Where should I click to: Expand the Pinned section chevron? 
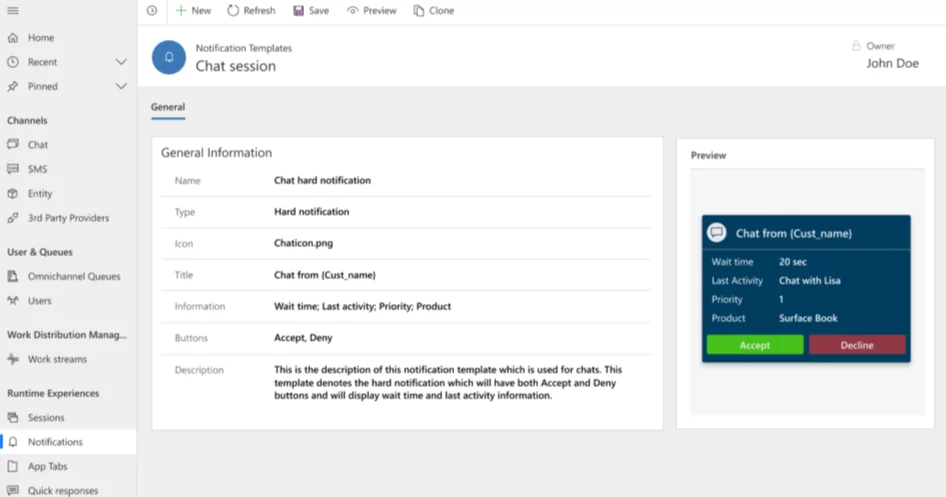[121, 86]
